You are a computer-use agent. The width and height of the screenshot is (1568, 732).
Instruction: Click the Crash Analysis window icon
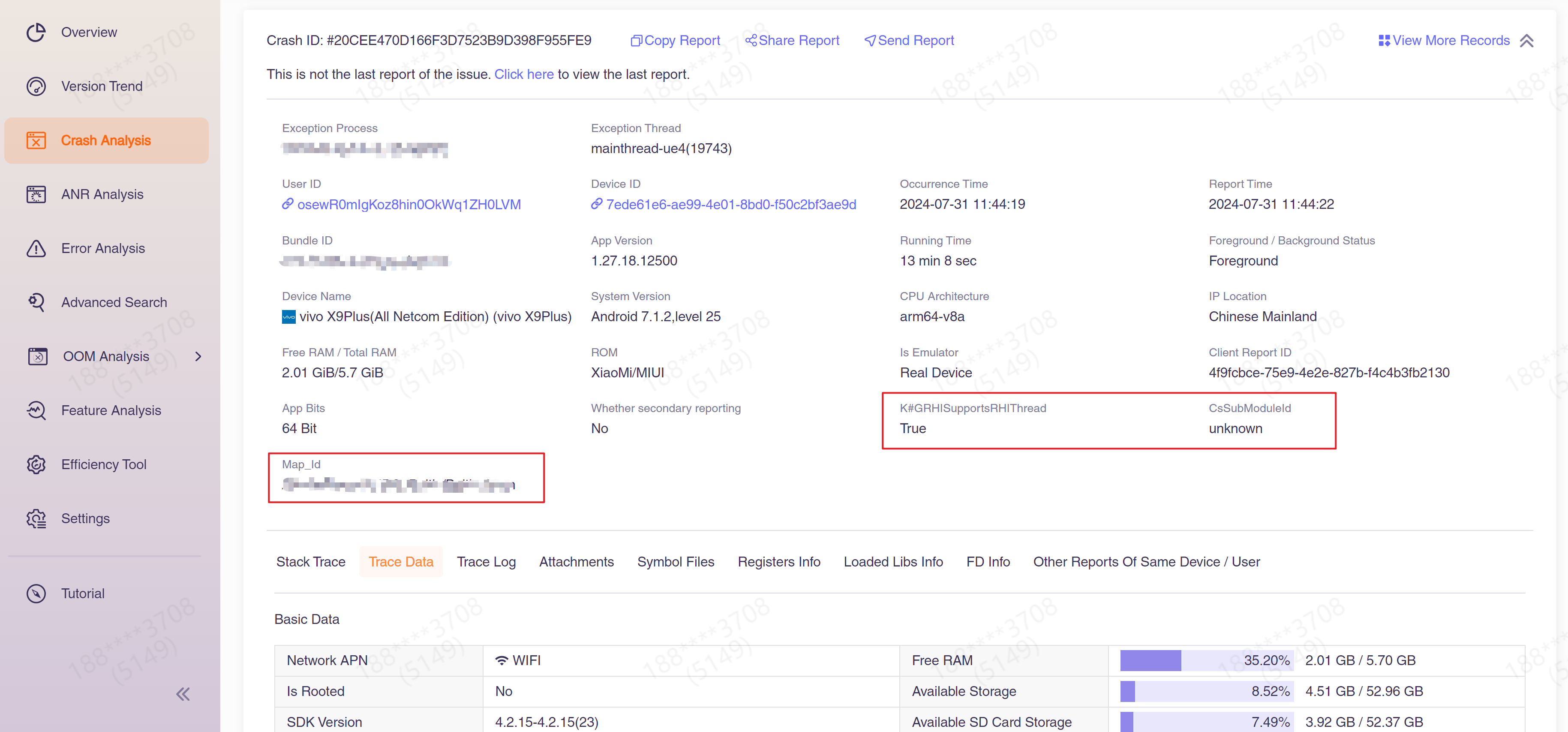pos(36,141)
